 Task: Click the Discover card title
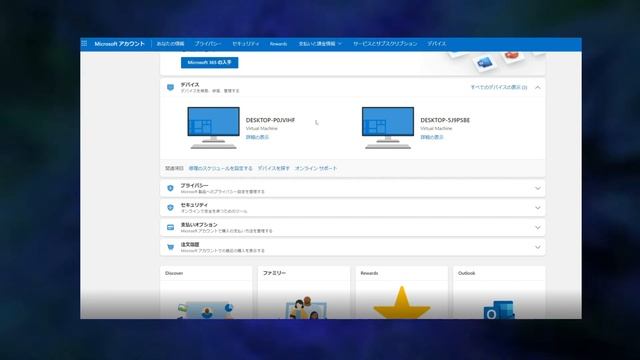(174, 273)
